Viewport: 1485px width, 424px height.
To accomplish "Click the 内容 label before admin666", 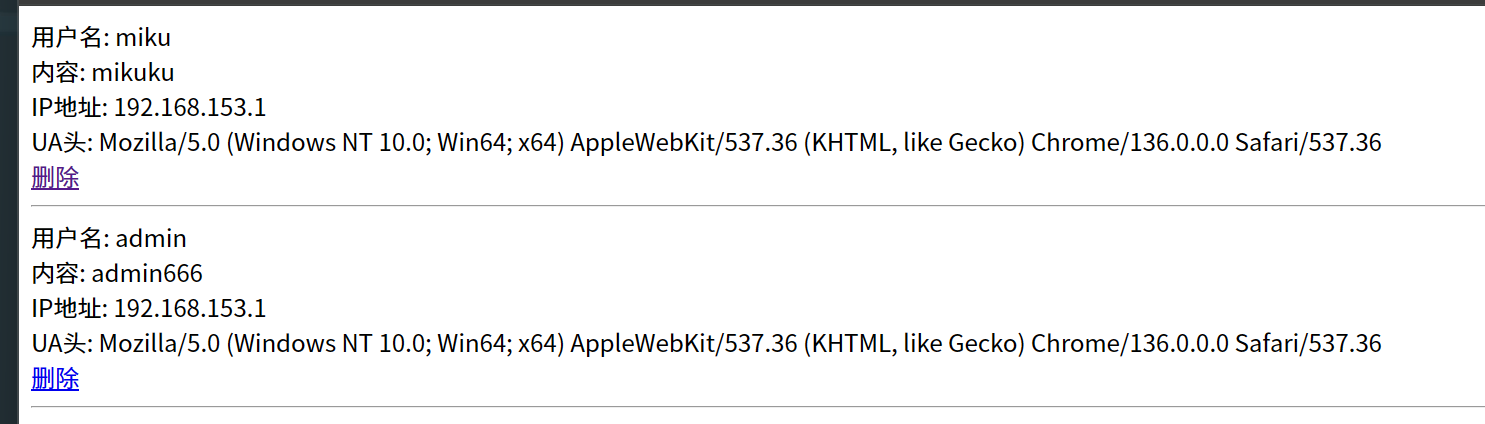I will (58, 274).
